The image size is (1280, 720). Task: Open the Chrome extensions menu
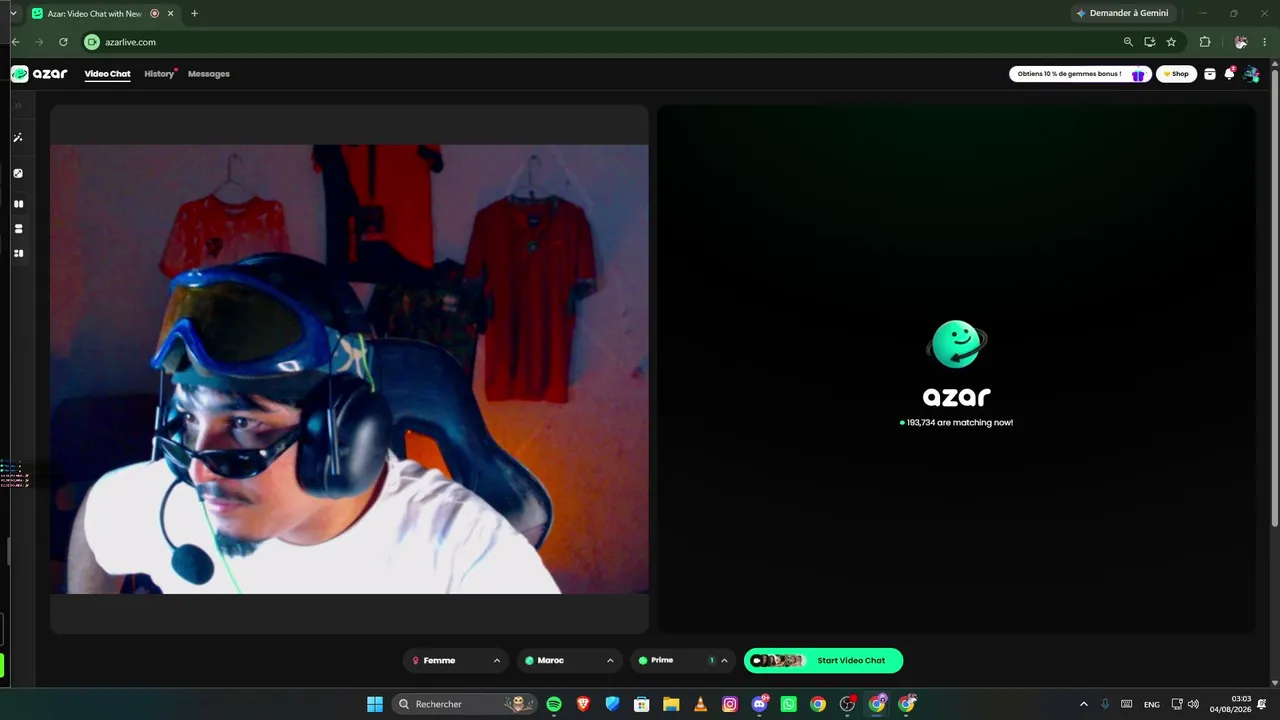[x=1205, y=42]
